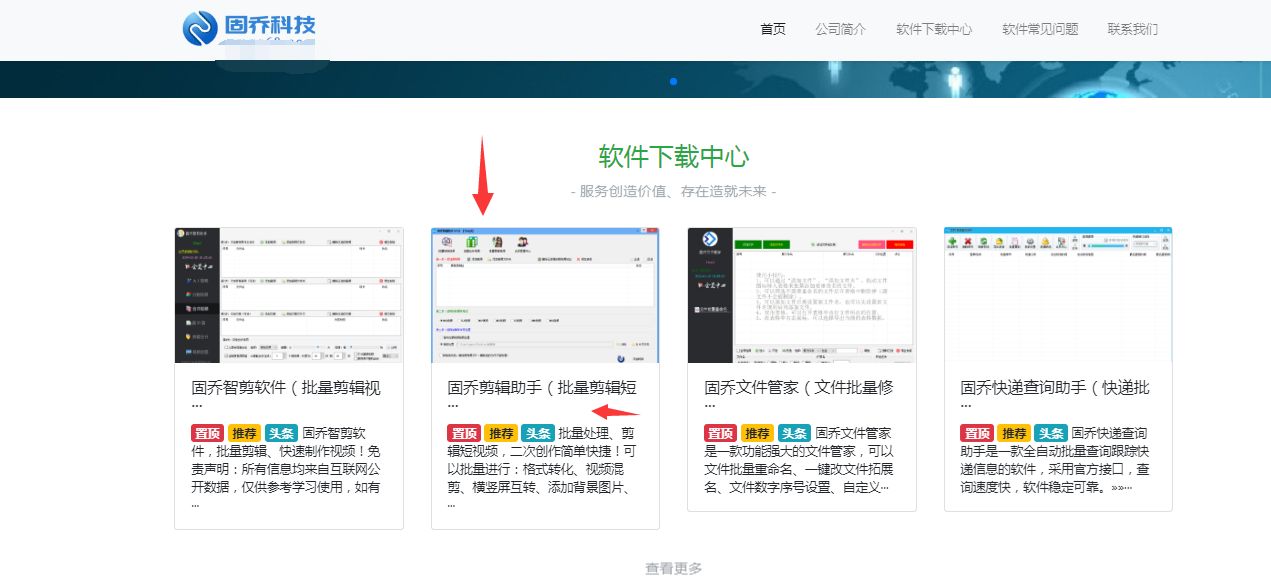
Task: Click 头条 badge on 固乔智剪软件 card
Action: coord(282,433)
